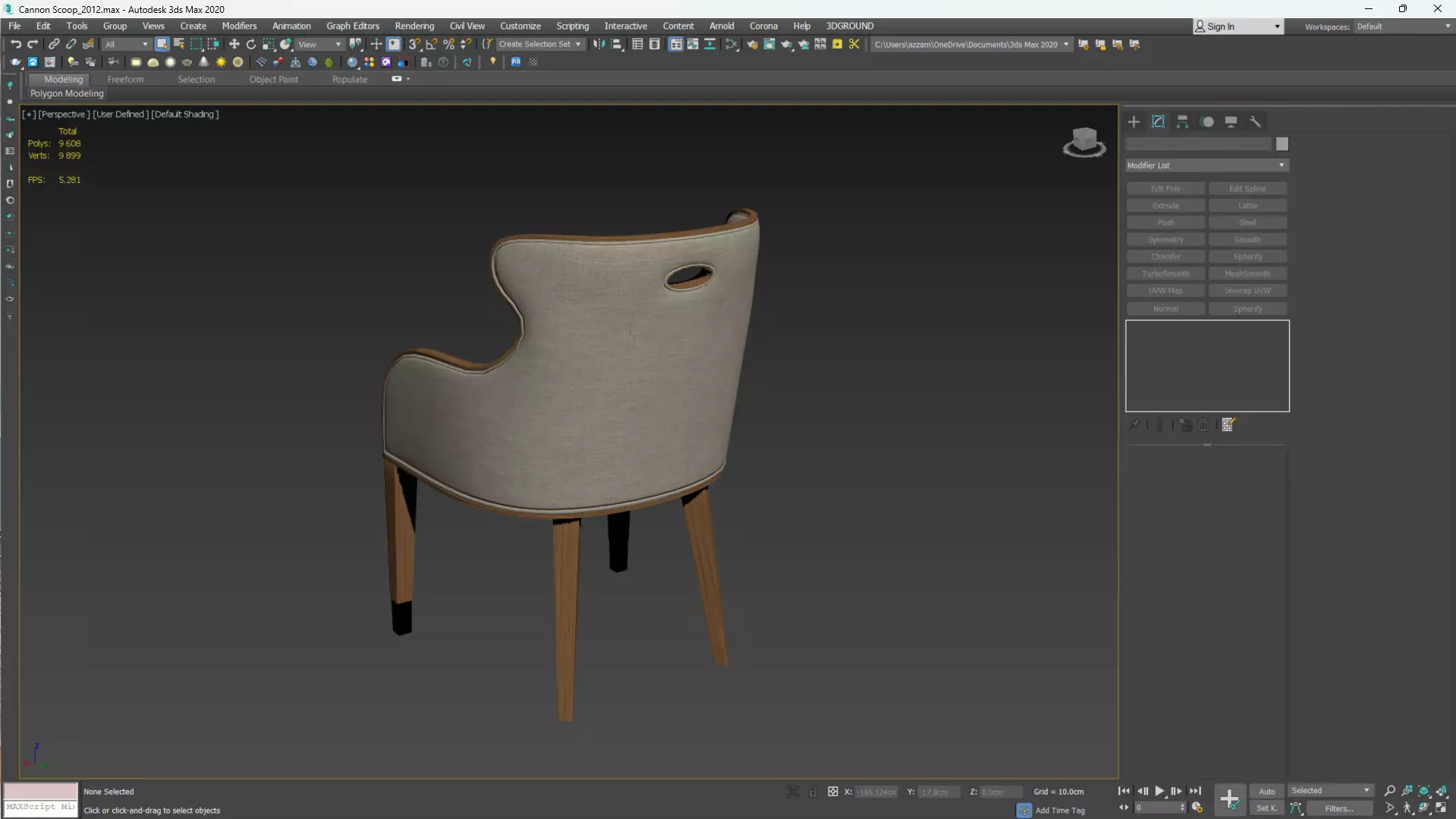Viewport: 1456px width, 819px height.
Task: Click the Play Animation button
Action: click(x=1159, y=791)
